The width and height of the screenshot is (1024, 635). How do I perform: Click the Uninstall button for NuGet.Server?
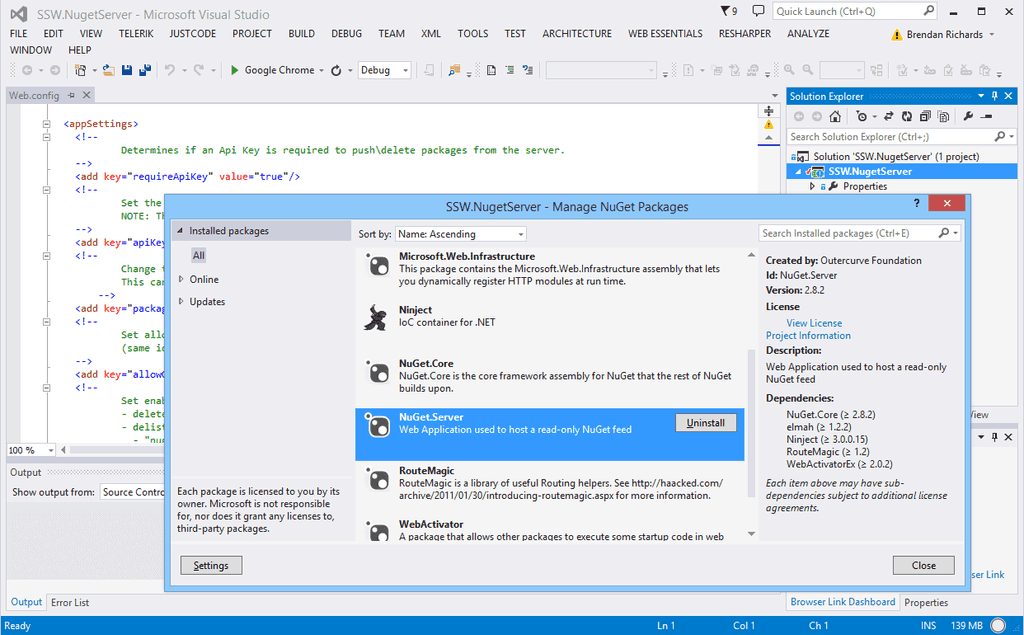point(706,423)
